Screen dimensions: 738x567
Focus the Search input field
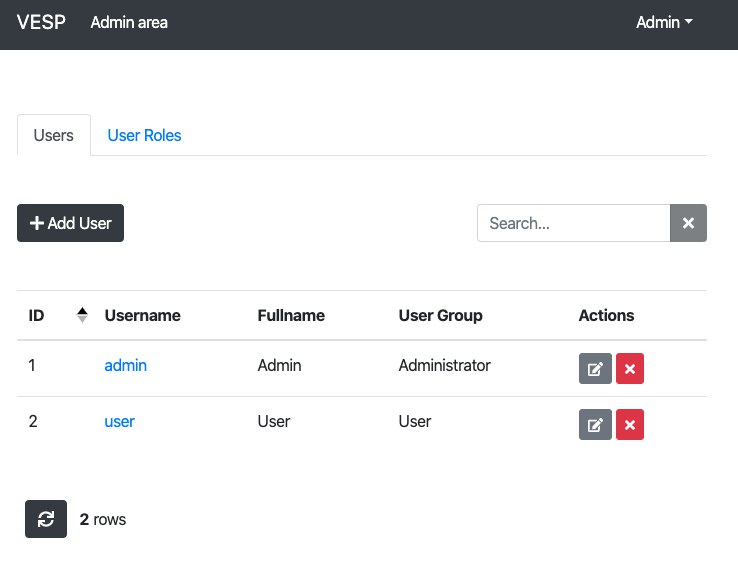point(573,223)
